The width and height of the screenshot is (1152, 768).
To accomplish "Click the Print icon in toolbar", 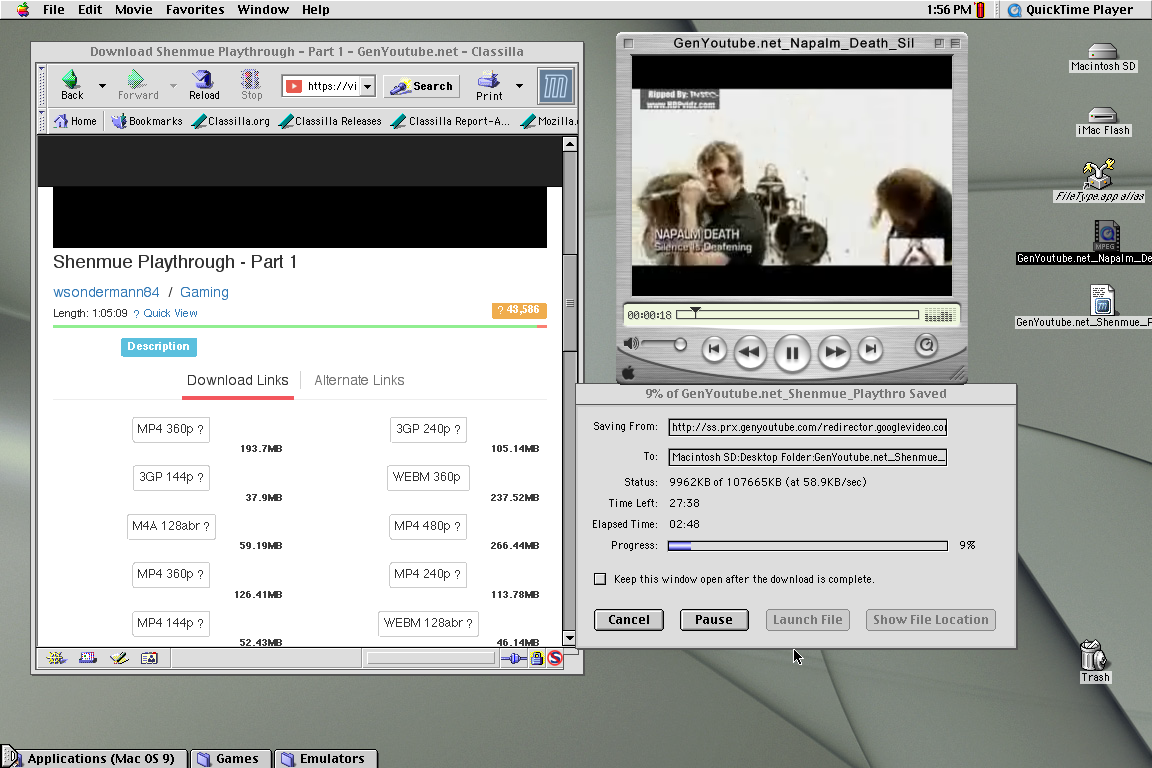I will point(489,85).
